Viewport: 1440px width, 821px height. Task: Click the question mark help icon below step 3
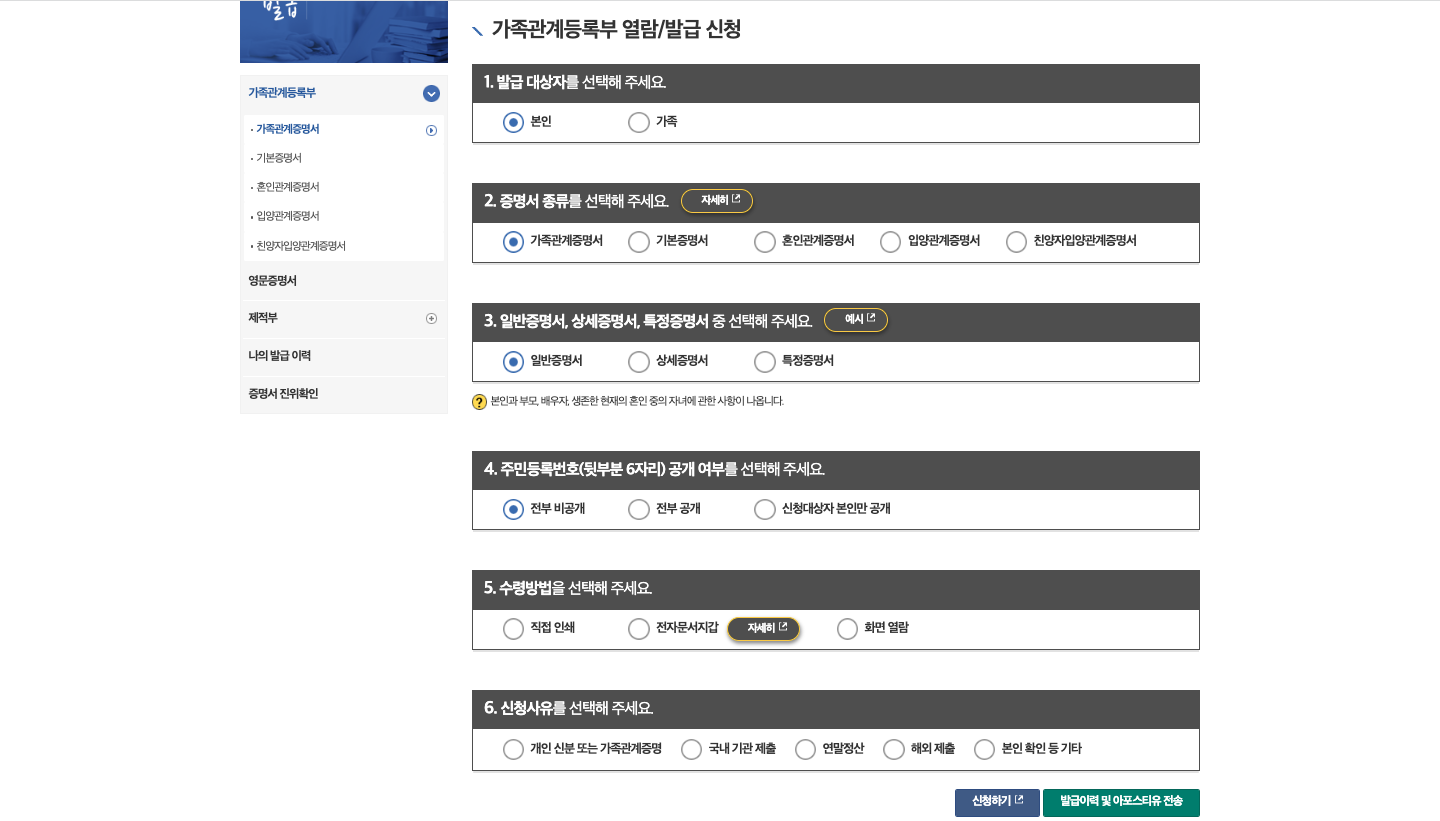pos(479,401)
